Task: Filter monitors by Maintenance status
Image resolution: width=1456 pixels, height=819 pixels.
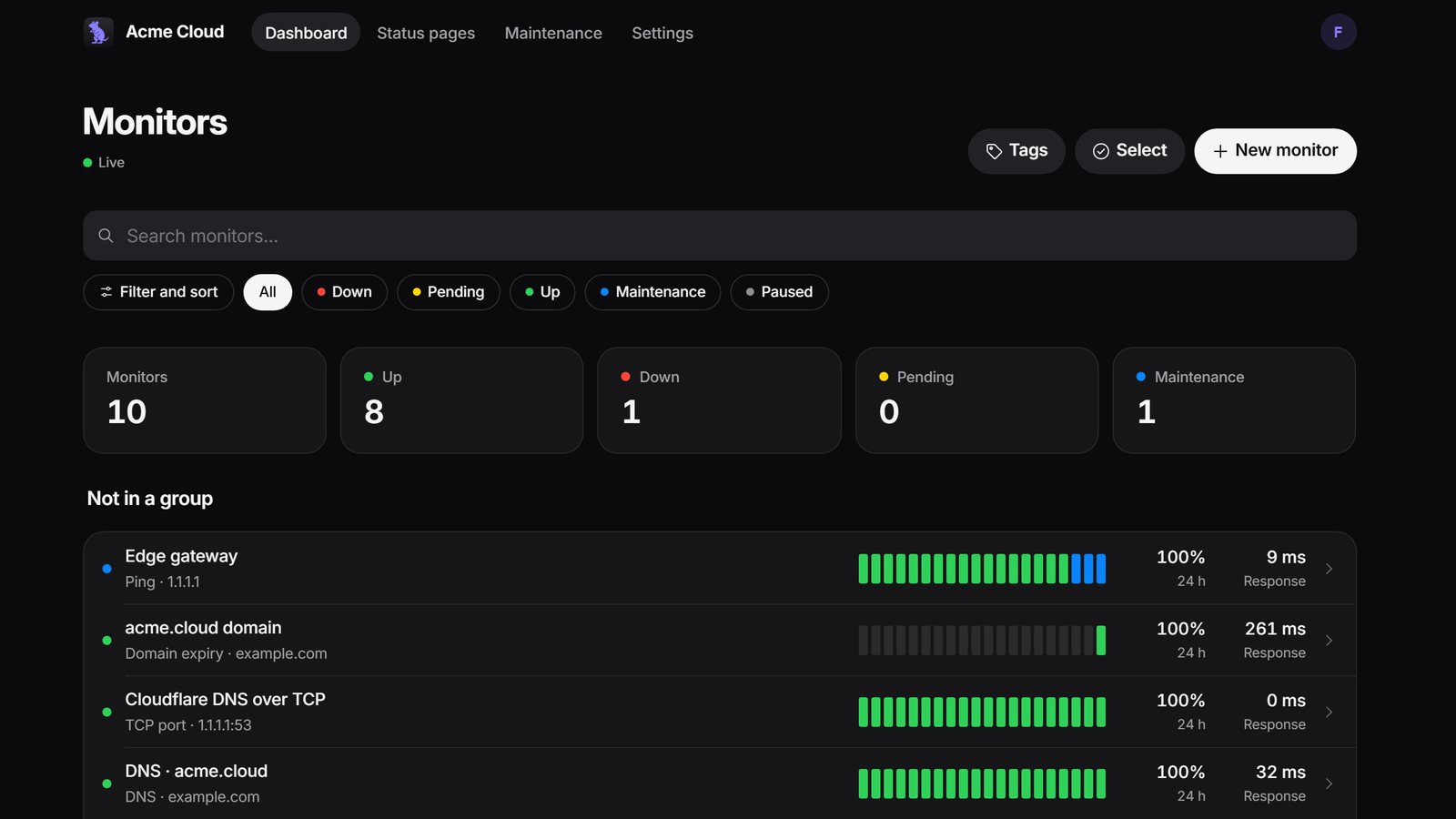Action: [653, 292]
